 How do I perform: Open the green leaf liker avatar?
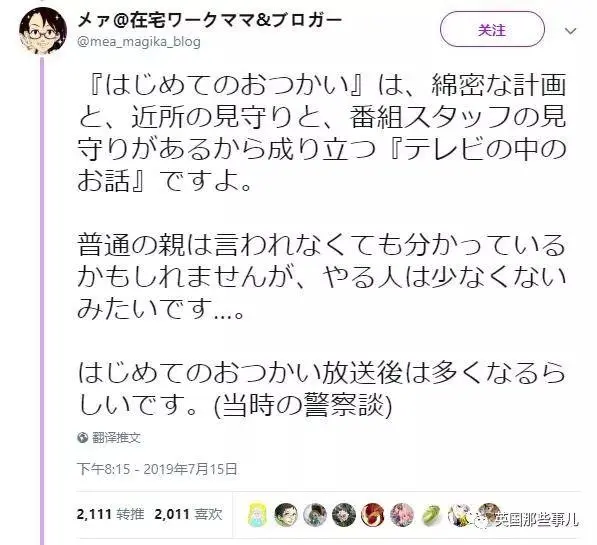coord(431,515)
